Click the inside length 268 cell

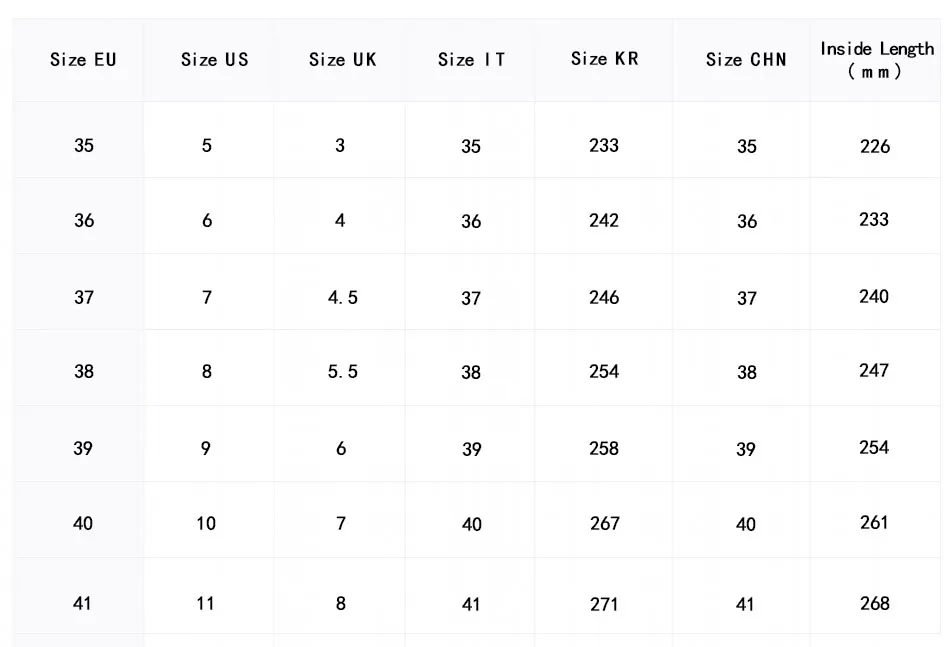pyautogui.click(x=874, y=603)
